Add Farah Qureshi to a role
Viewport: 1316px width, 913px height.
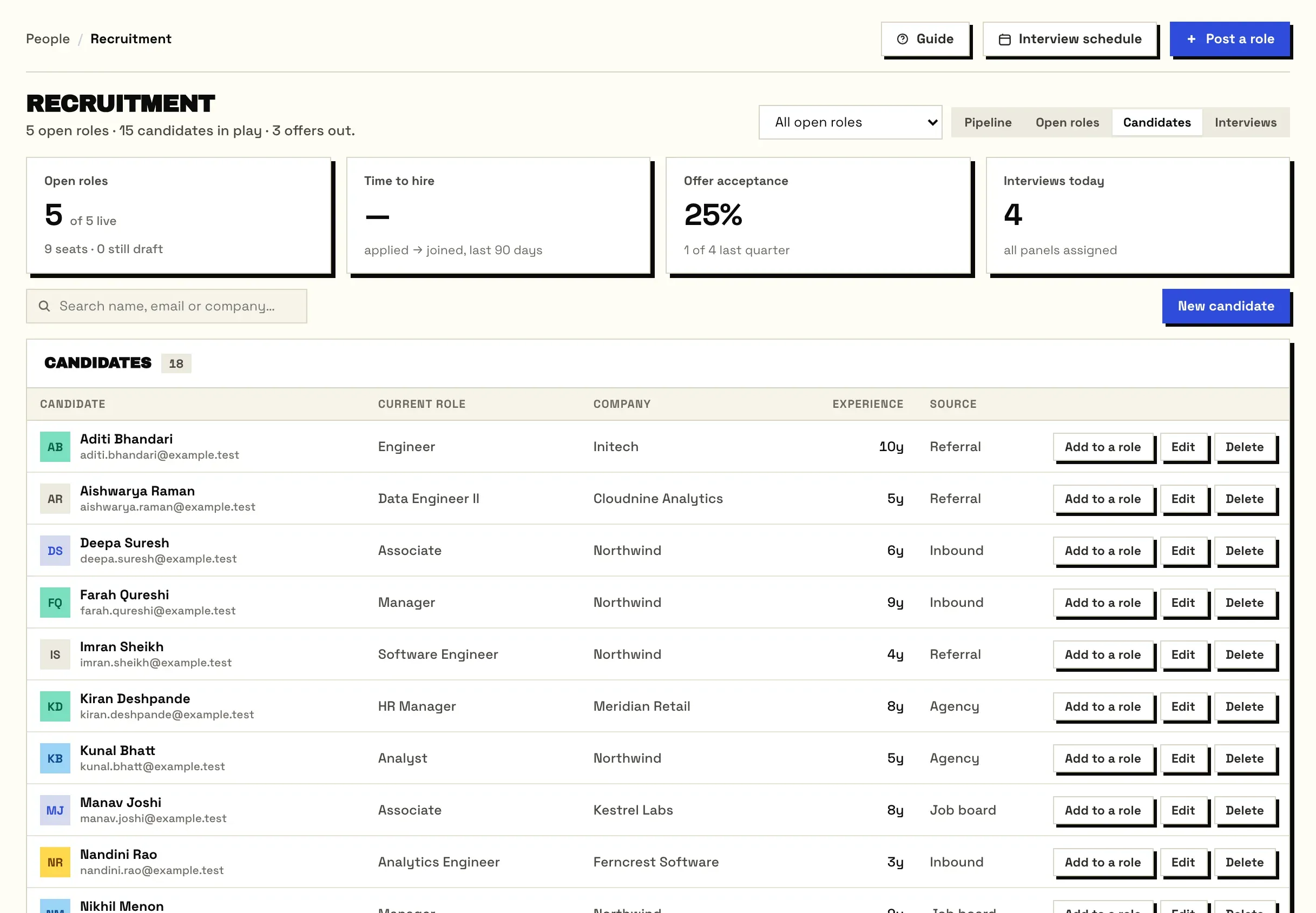click(x=1102, y=603)
